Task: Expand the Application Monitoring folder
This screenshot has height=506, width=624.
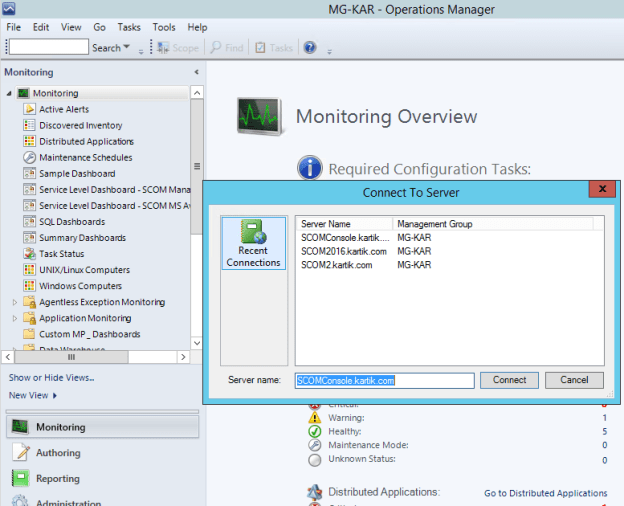Action: pyautogui.click(x=15, y=318)
